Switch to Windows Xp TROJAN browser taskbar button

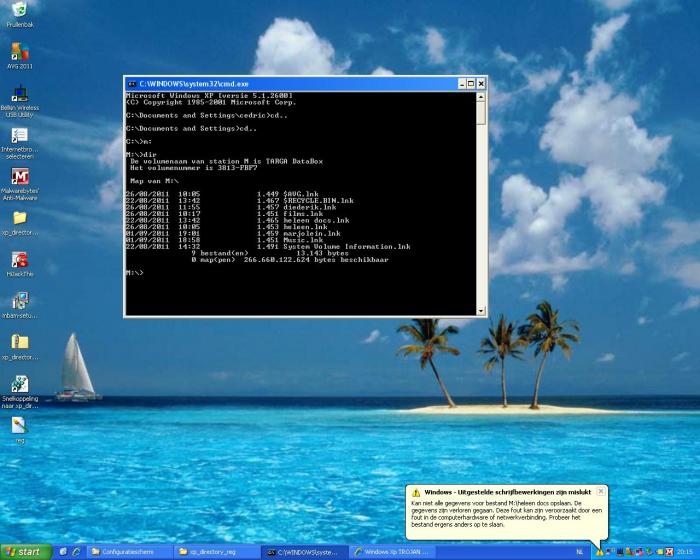tap(392, 552)
